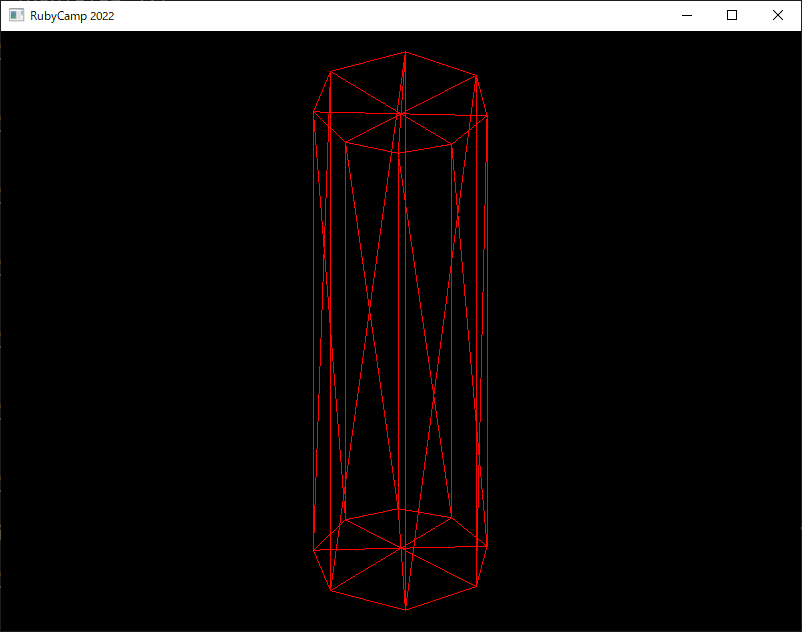Click the lower-right outer vertex of the bottom cap
Image resolution: width=802 pixels, height=632 pixels.
pyautogui.click(x=477, y=586)
